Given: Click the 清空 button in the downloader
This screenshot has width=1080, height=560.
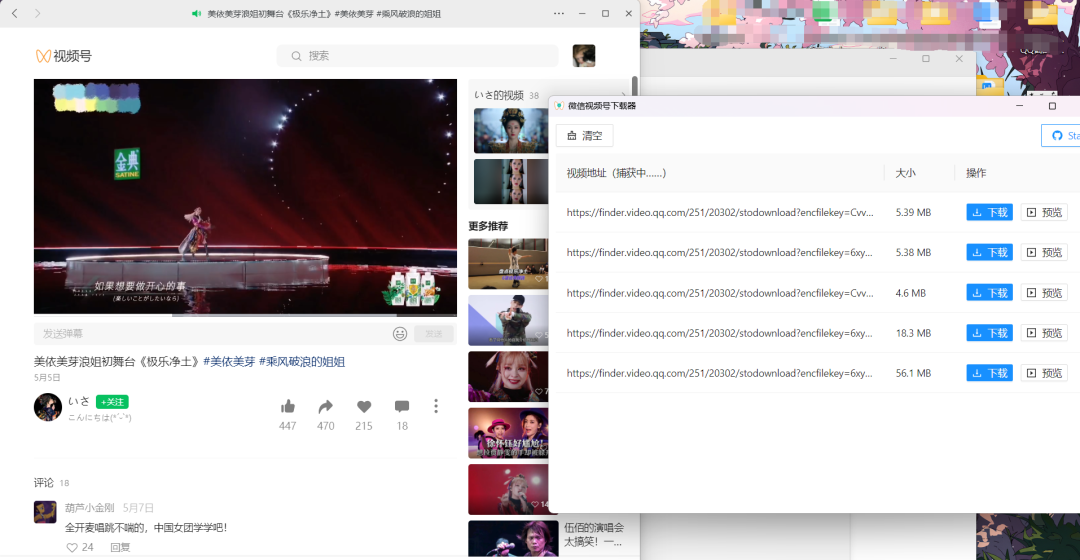Looking at the screenshot, I should tap(585, 136).
